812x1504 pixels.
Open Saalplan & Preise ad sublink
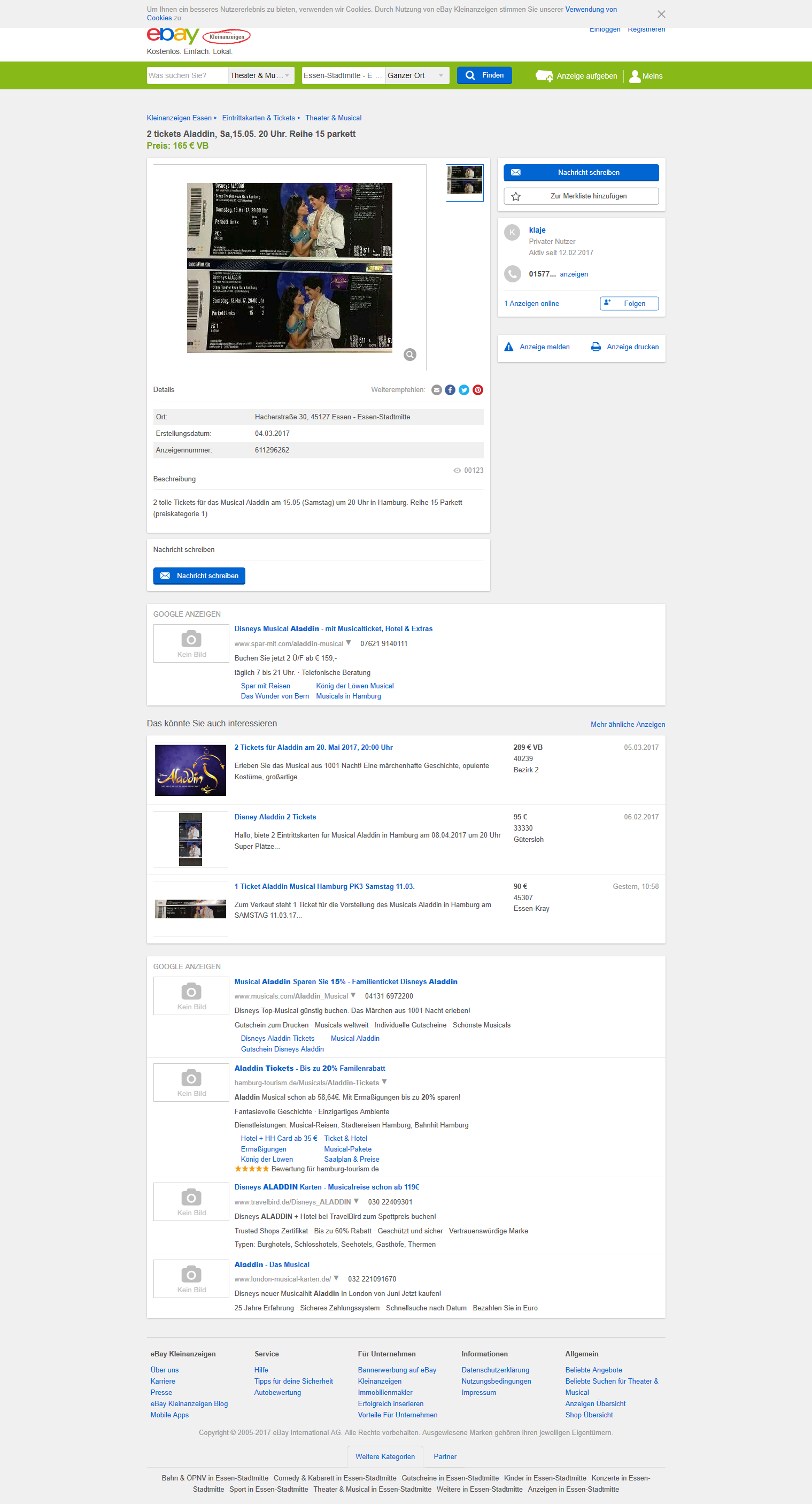point(352,1160)
